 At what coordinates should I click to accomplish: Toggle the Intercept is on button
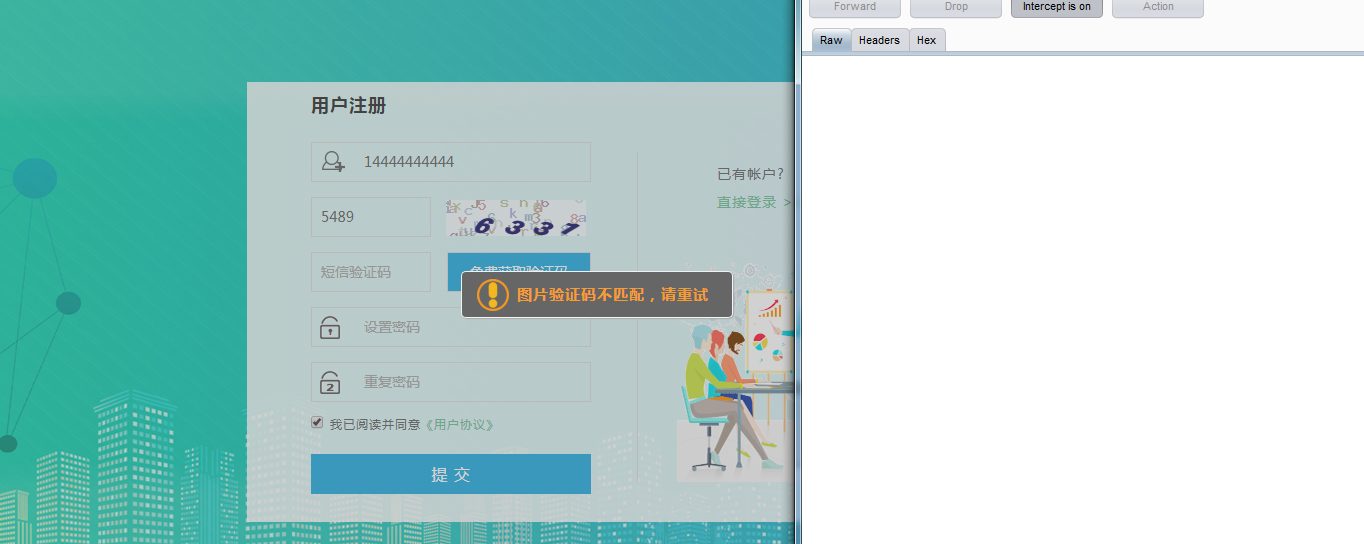pyautogui.click(x=1057, y=7)
